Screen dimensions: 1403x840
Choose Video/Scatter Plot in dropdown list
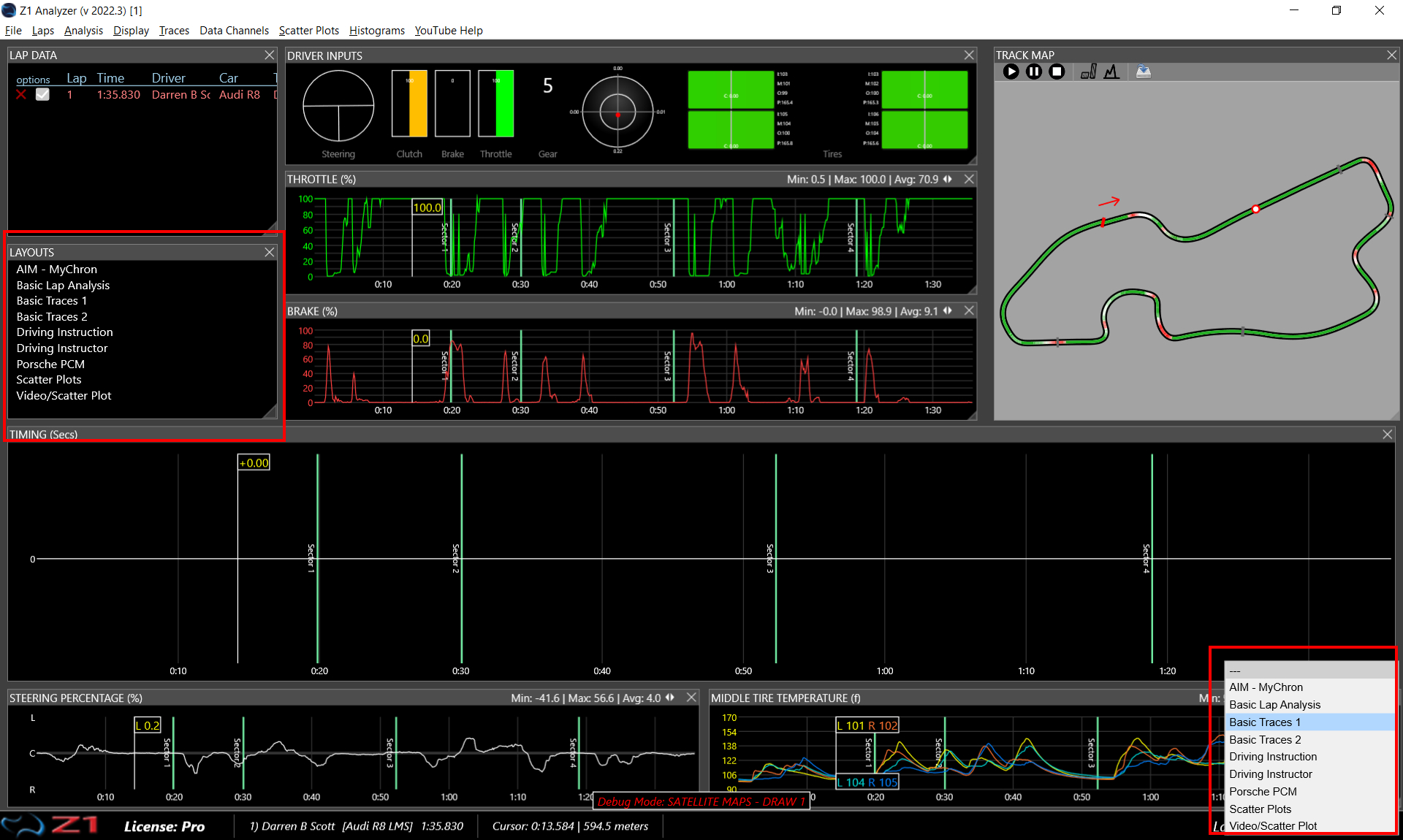tap(1310, 826)
